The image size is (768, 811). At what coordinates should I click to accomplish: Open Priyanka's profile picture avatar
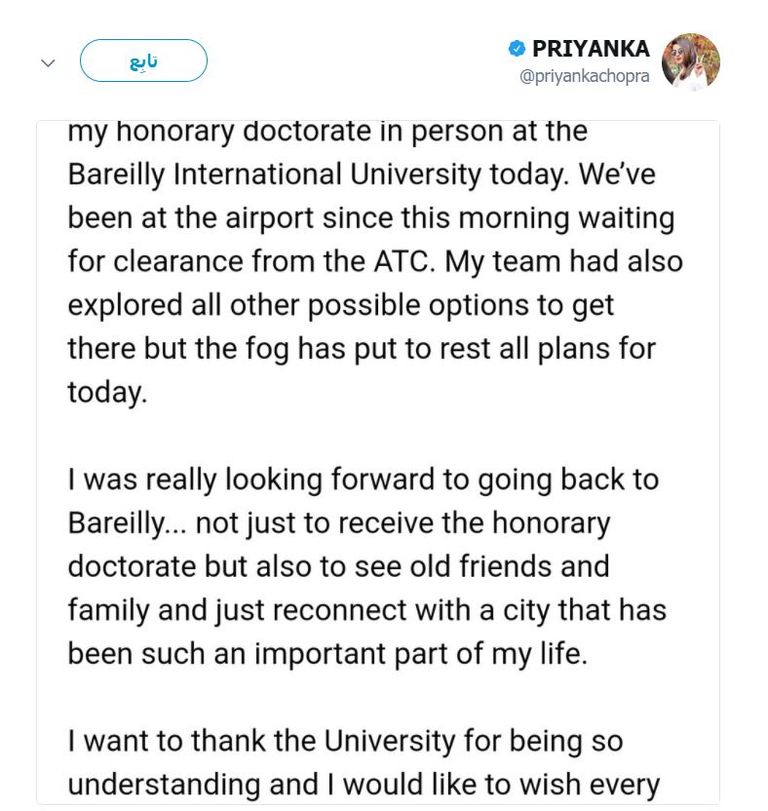click(690, 61)
